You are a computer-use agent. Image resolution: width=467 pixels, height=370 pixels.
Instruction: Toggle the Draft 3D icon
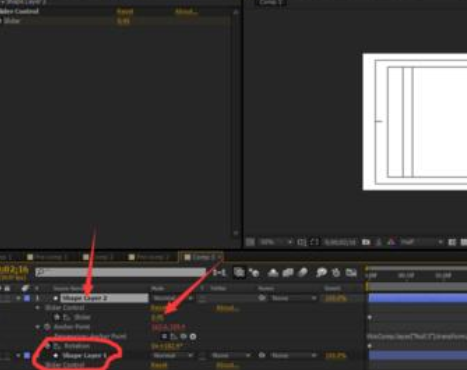[x=254, y=273]
